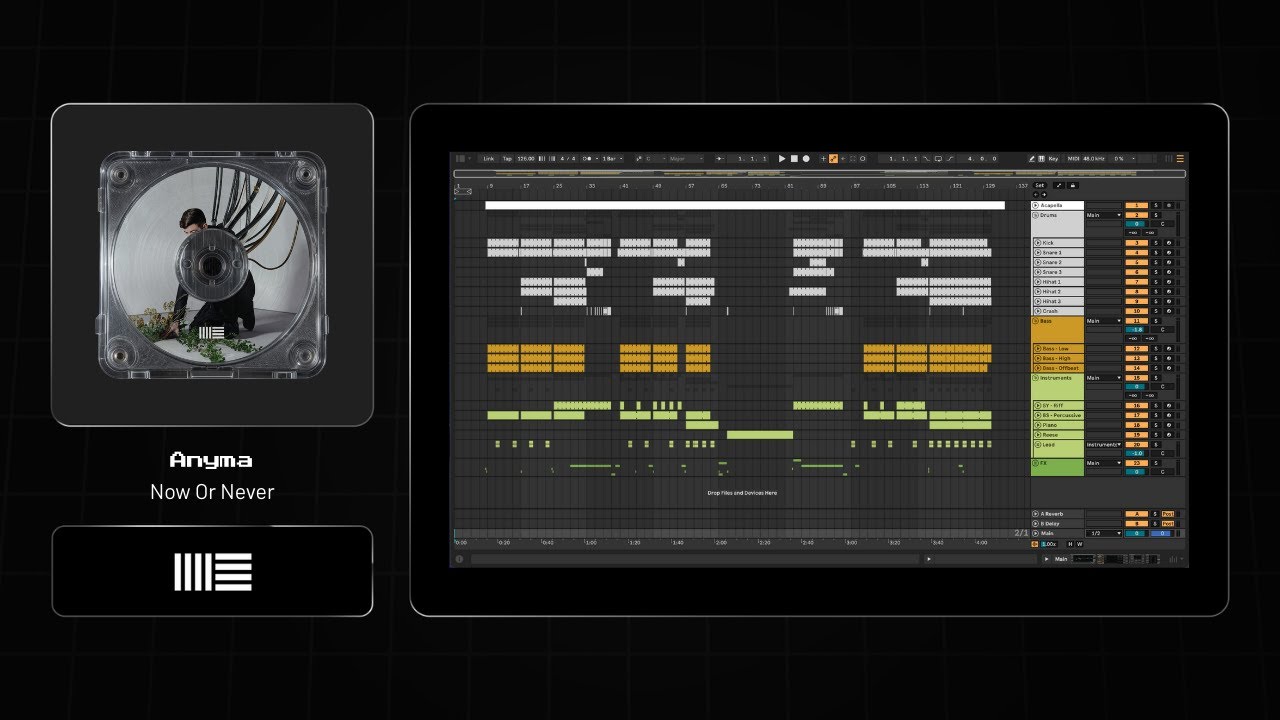This screenshot has height=720, width=1280.
Task: Click the Bass - Low track icon
Action: coord(1037,349)
